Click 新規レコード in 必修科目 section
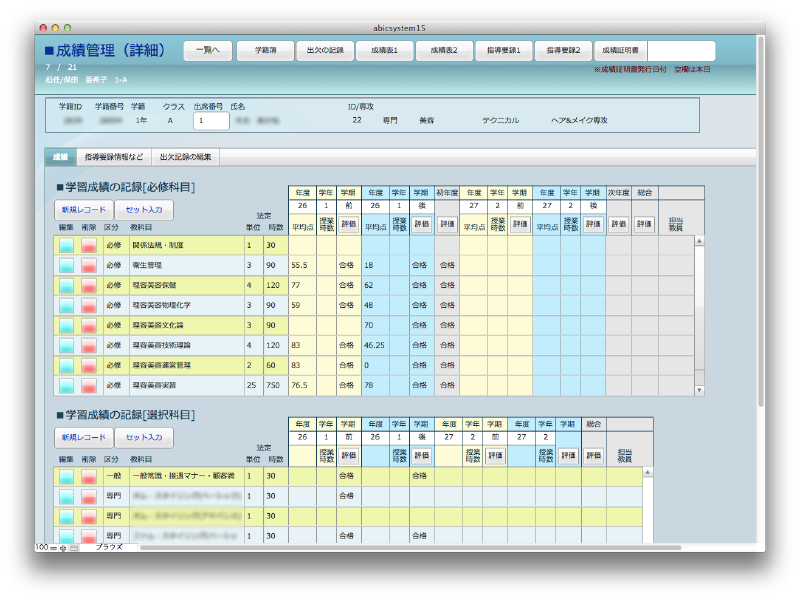 pos(82,210)
